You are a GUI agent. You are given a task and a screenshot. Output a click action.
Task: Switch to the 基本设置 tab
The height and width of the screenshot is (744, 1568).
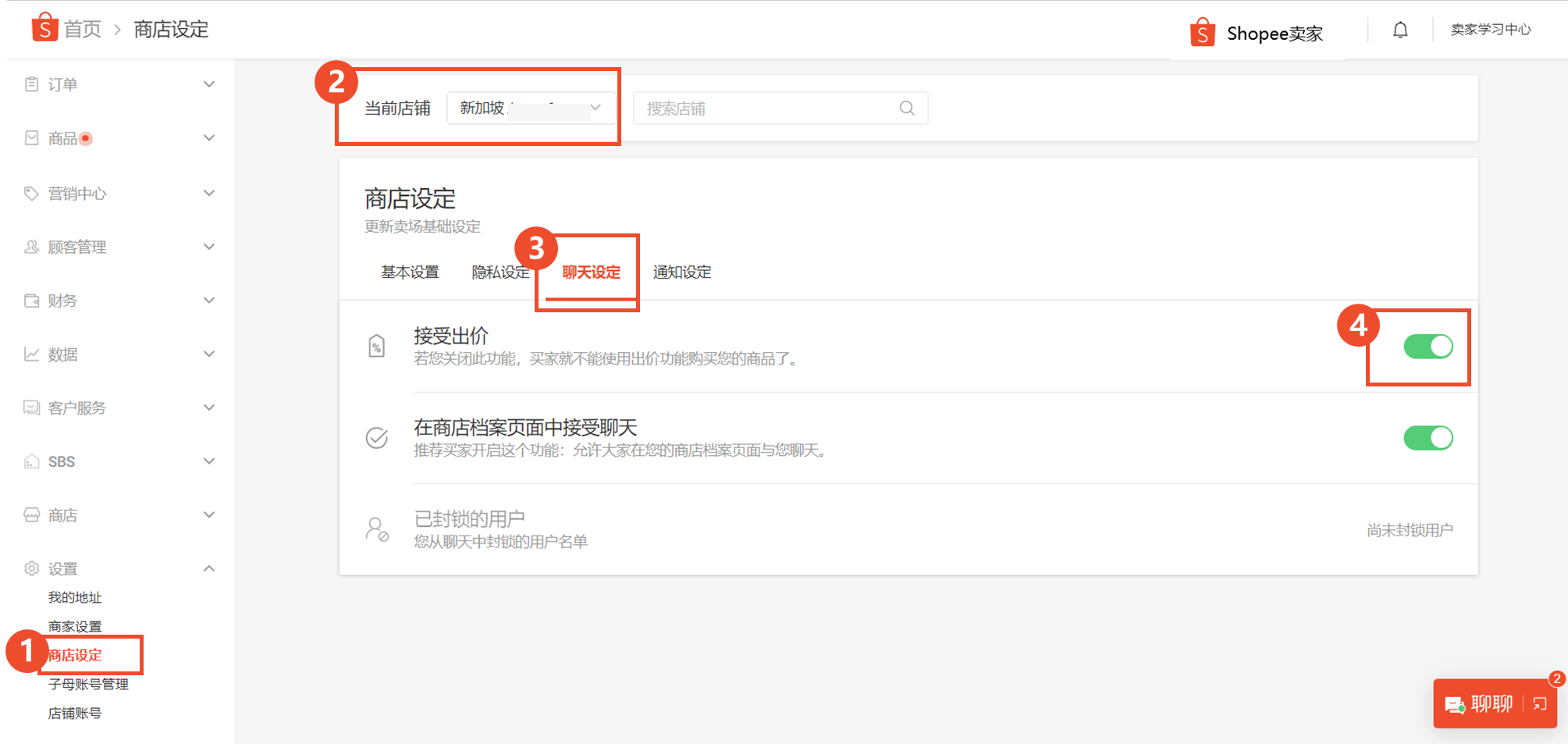coord(410,272)
